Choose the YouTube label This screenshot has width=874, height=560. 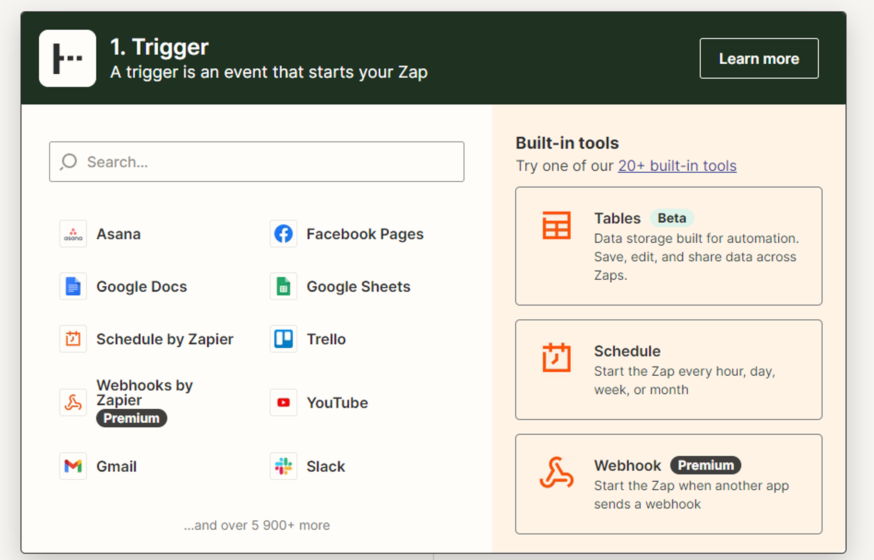click(x=337, y=402)
